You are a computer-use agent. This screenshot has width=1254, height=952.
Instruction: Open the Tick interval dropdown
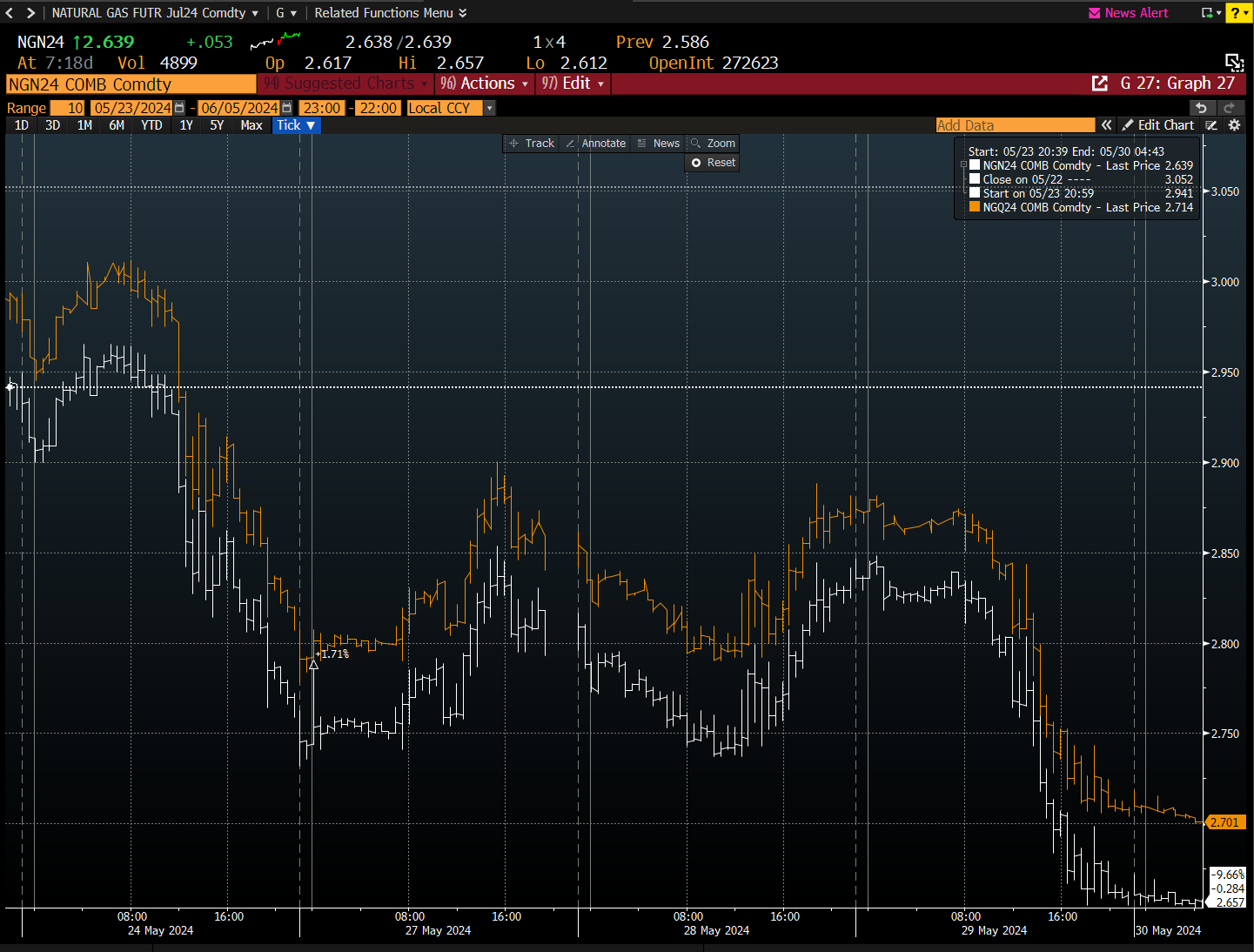296,125
